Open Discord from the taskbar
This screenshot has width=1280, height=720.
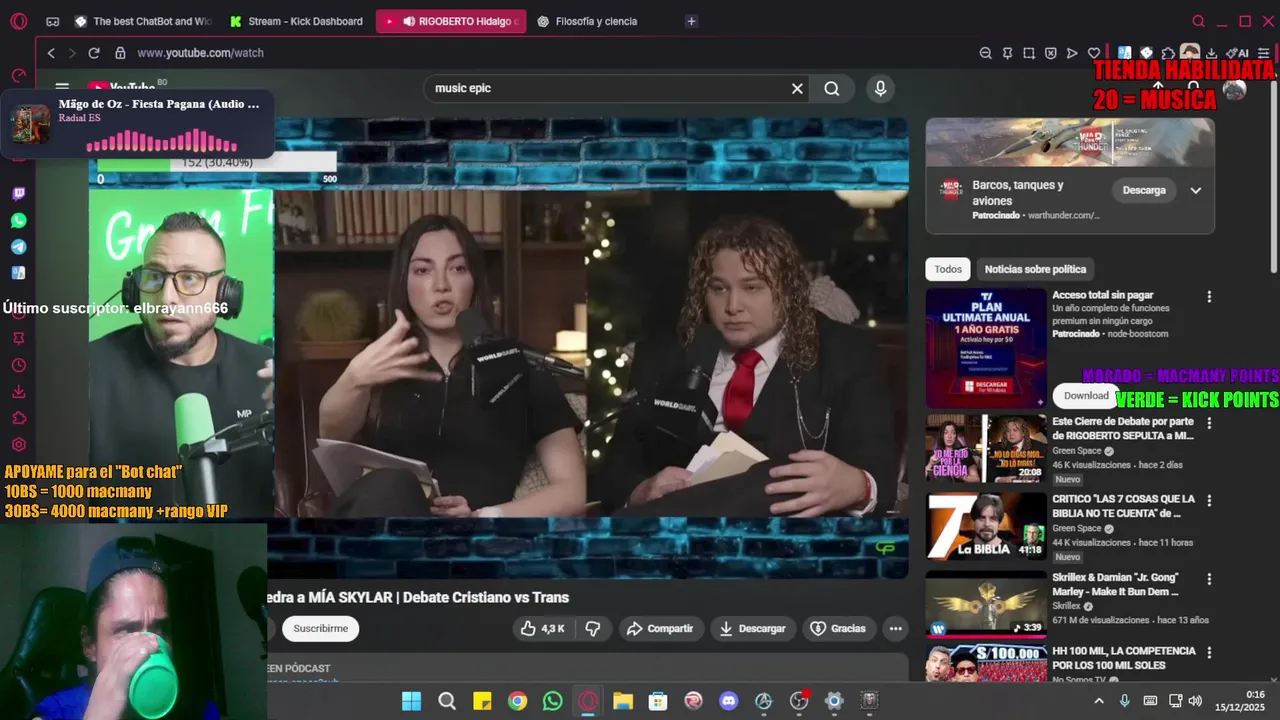coord(729,701)
